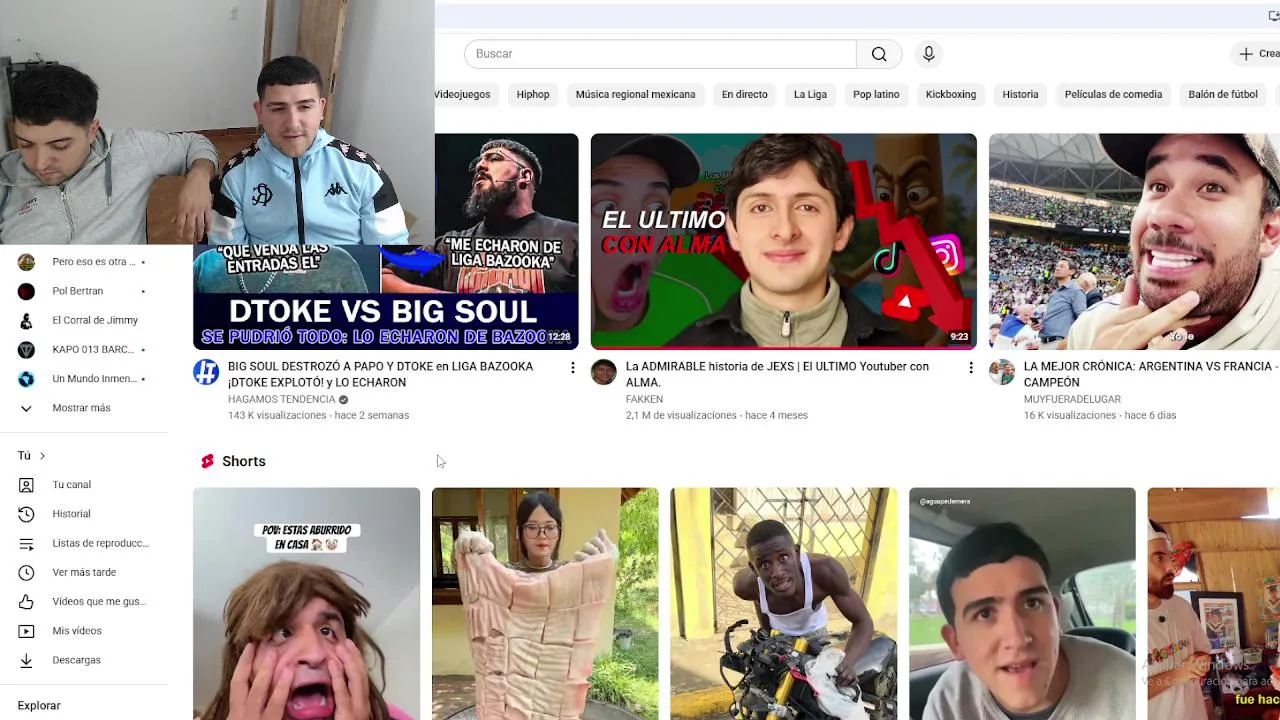This screenshot has height=720, width=1280.
Task: Open short of man talking in car
Action: [x=1022, y=603]
